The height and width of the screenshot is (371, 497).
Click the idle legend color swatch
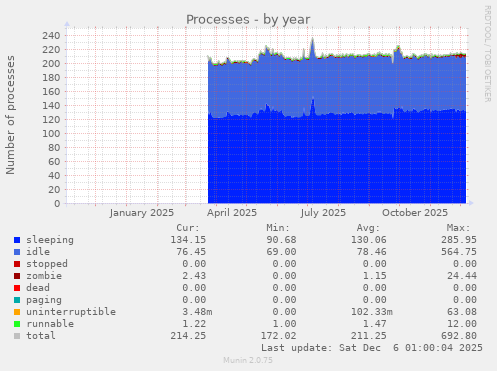pos(17,252)
